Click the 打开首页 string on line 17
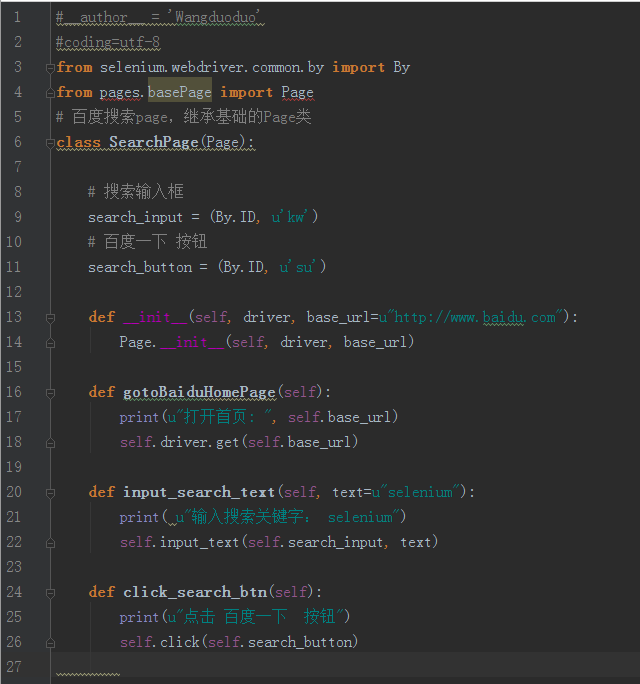The width and height of the screenshot is (640, 684). point(219,417)
